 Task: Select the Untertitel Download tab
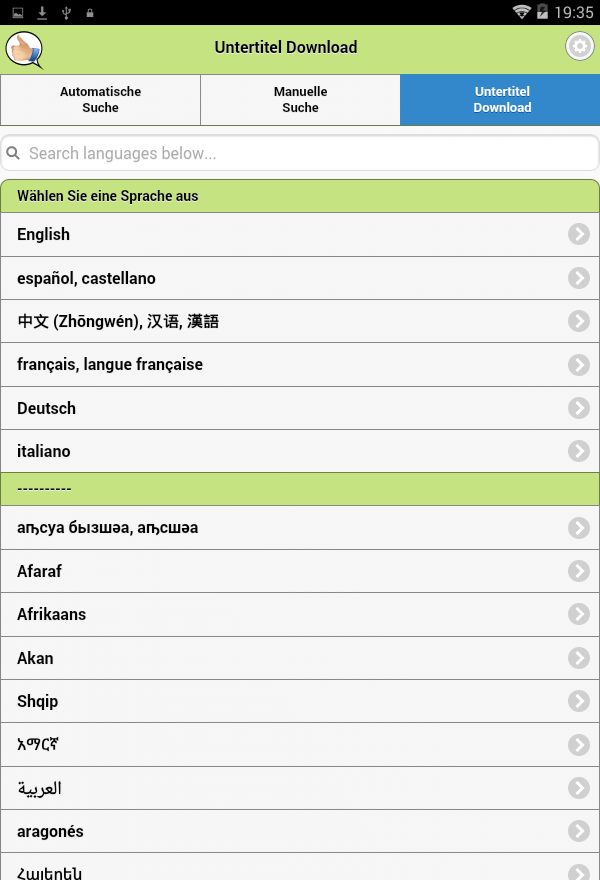coord(500,99)
